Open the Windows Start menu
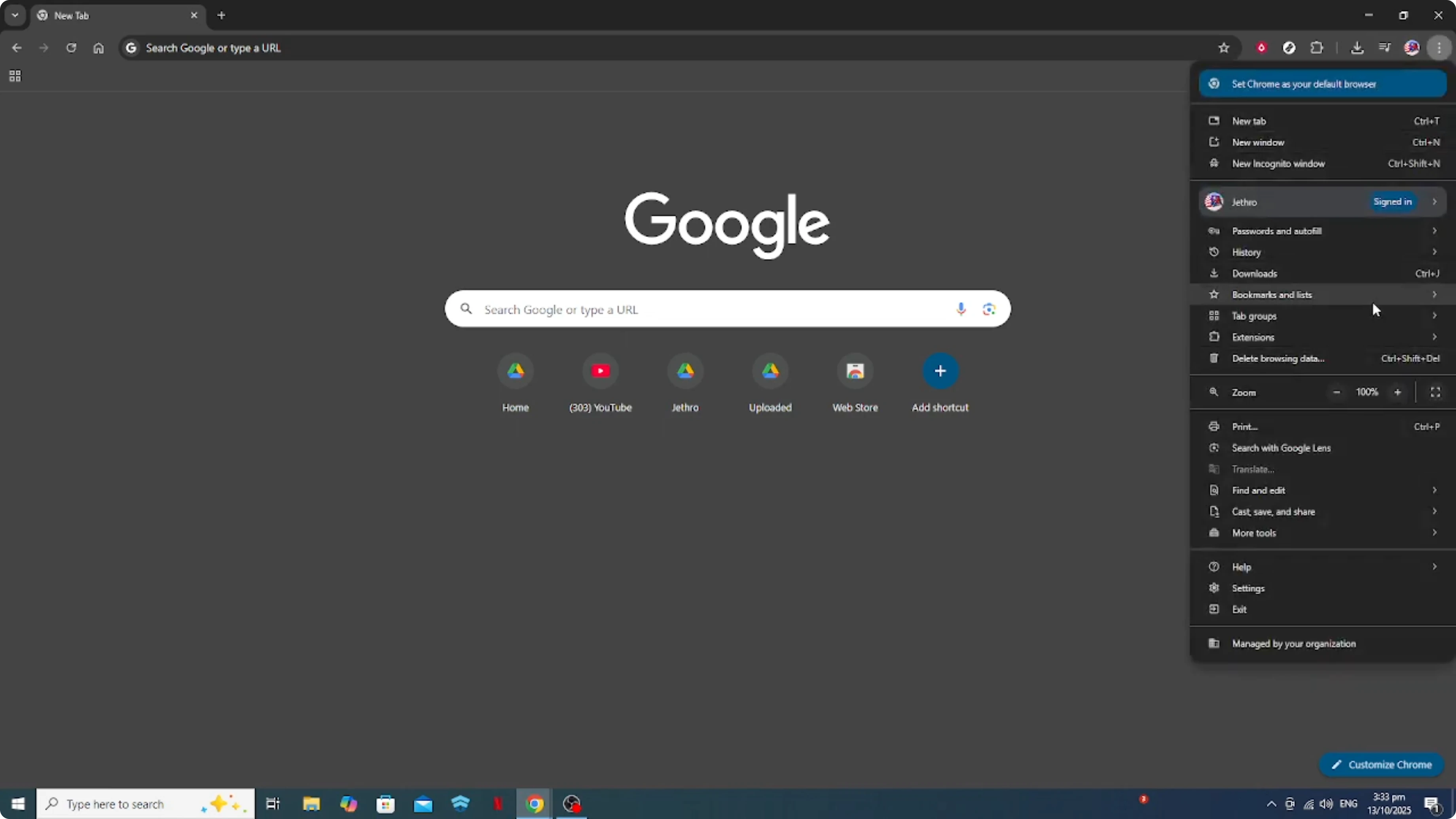The height and width of the screenshot is (819, 1456). pyautogui.click(x=17, y=804)
